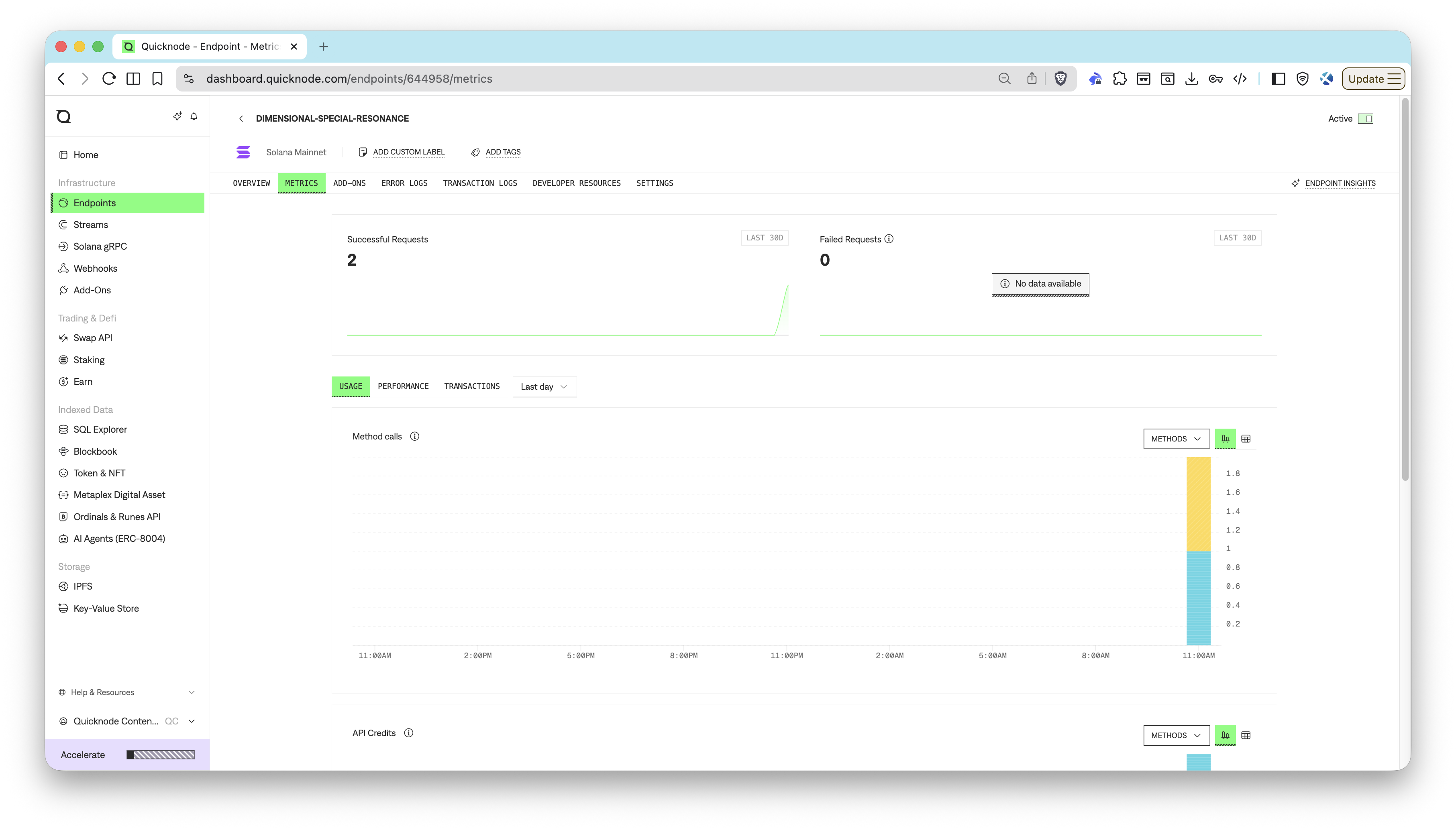The image size is (1456, 830).
Task: Open the Method calls METHODS dropdown
Action: 1176,439
